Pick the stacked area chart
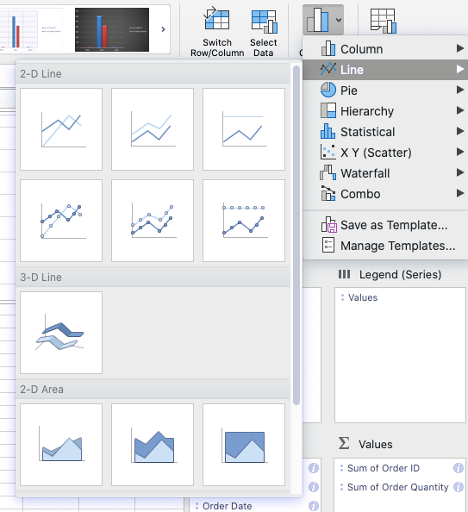 click(x=152, y=444)
